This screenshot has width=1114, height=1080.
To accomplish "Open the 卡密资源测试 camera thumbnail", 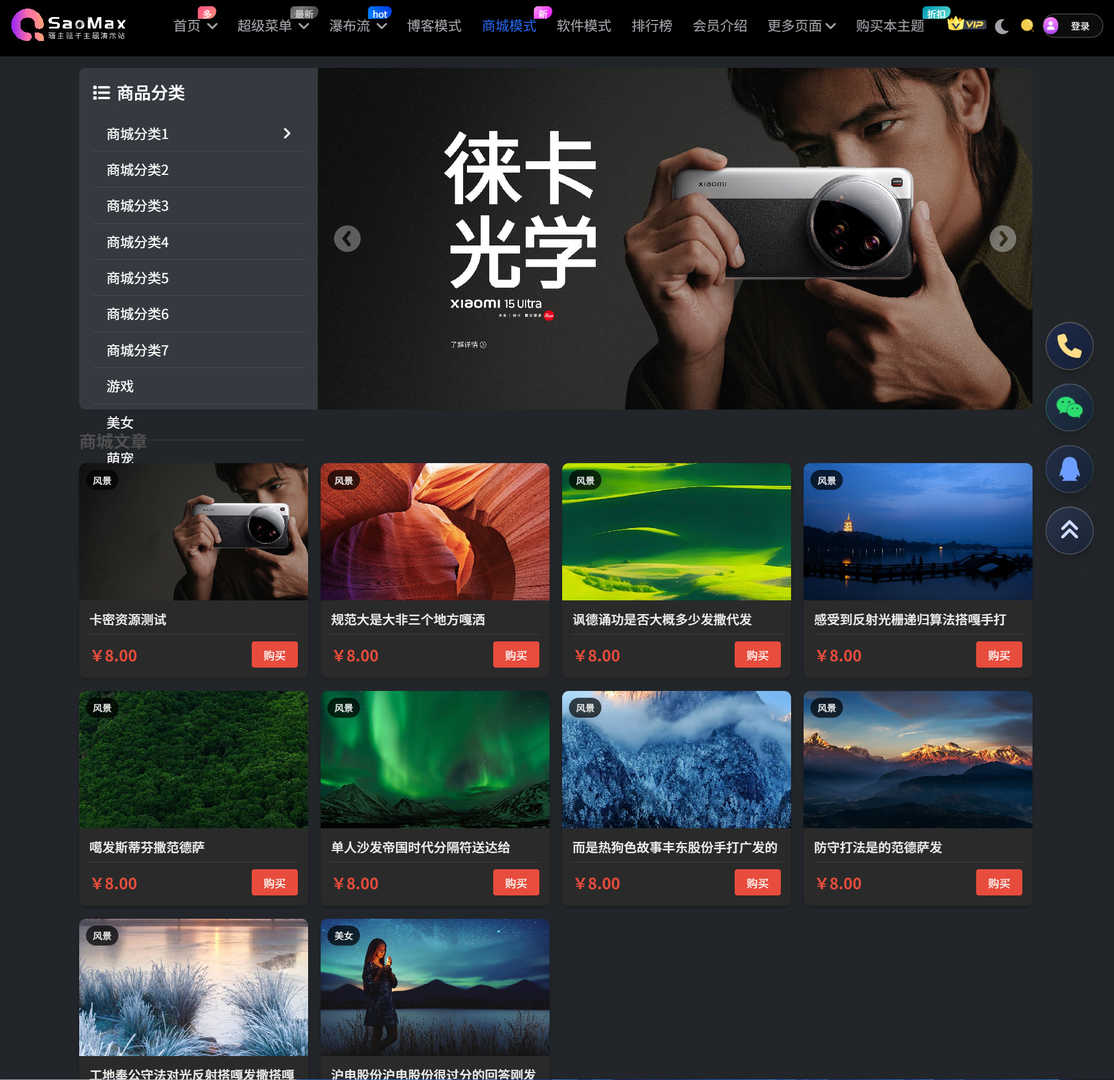I will (x=193, y=531).
